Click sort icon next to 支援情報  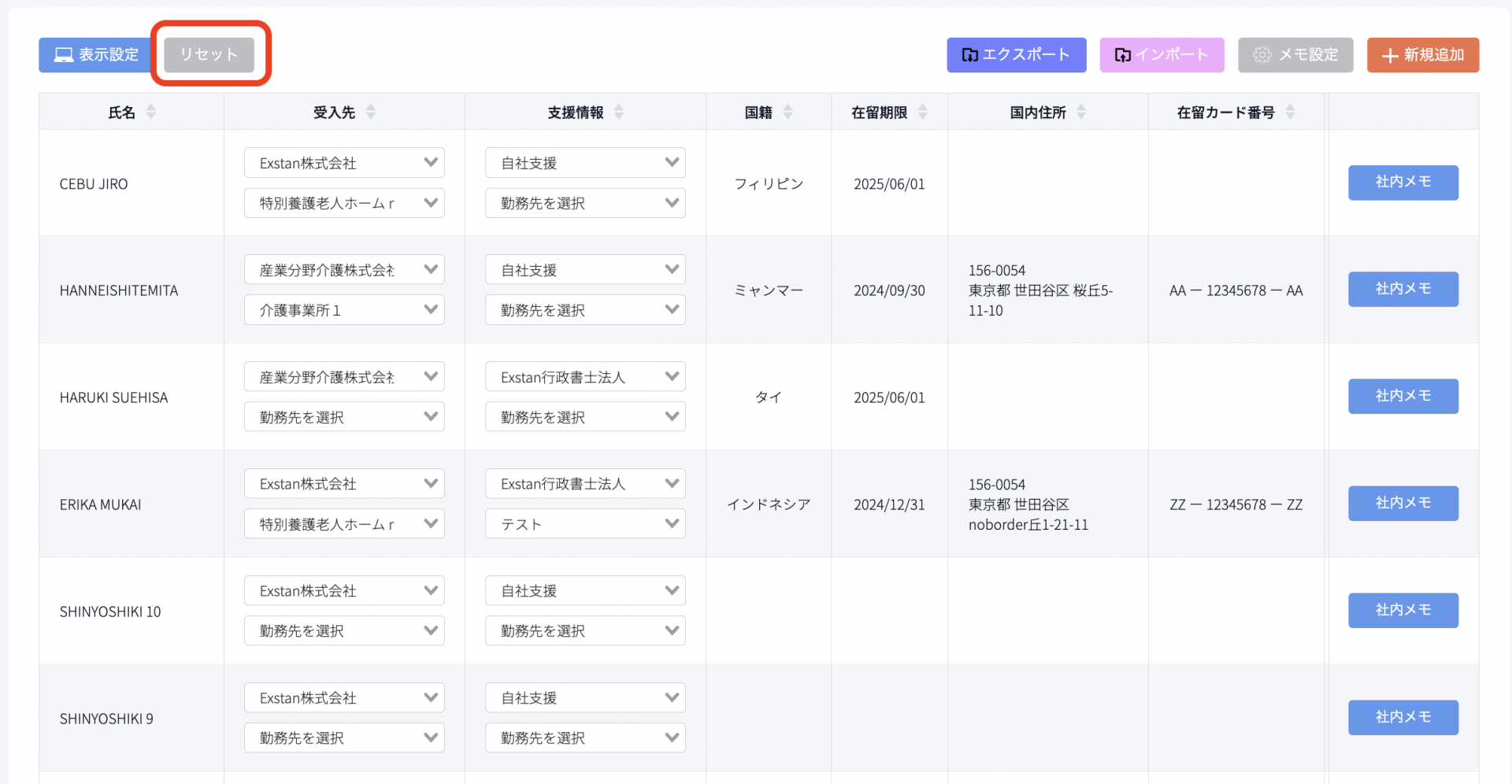click(x=618, y=112)
